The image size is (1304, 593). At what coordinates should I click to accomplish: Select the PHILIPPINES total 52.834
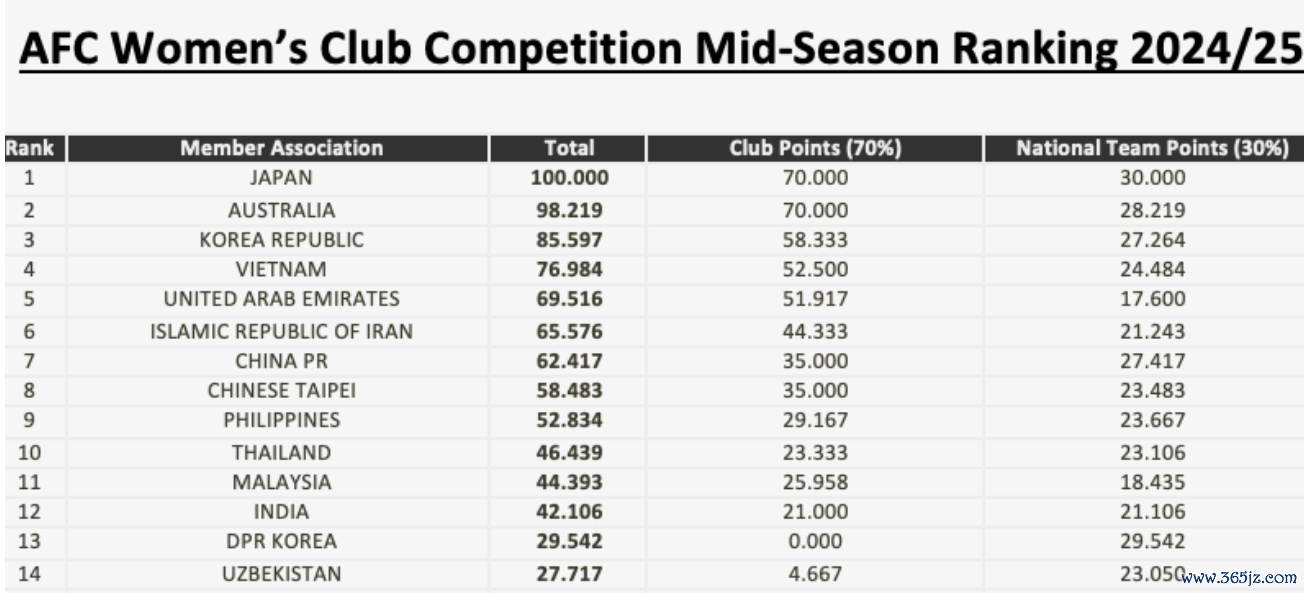[569, 420]
